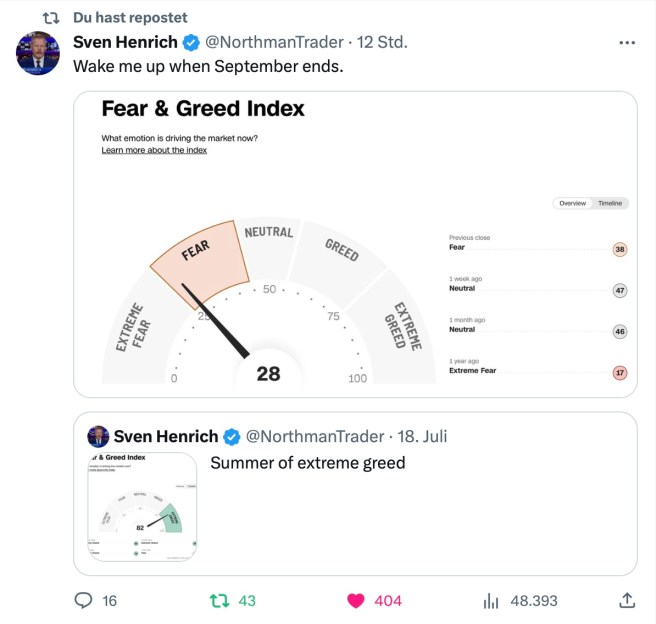
Task: Click the green repost icon
Action: 219,600
